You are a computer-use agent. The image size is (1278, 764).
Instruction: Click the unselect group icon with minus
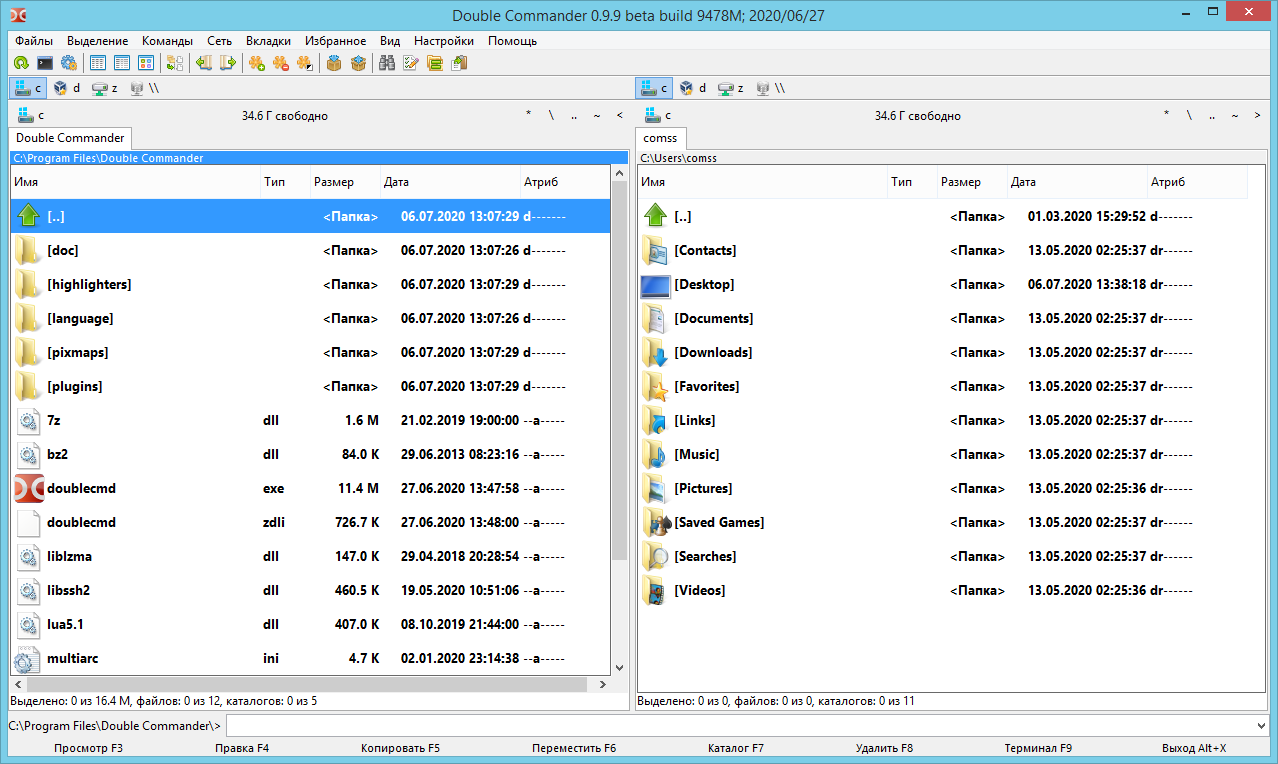click(281, 63)
